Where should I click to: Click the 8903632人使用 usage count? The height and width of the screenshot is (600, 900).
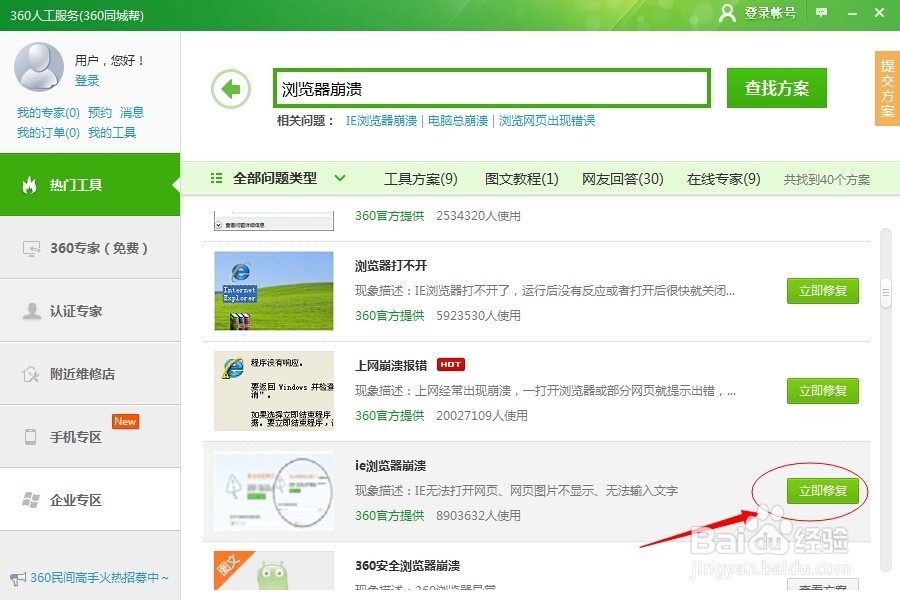tap(478, 516)
